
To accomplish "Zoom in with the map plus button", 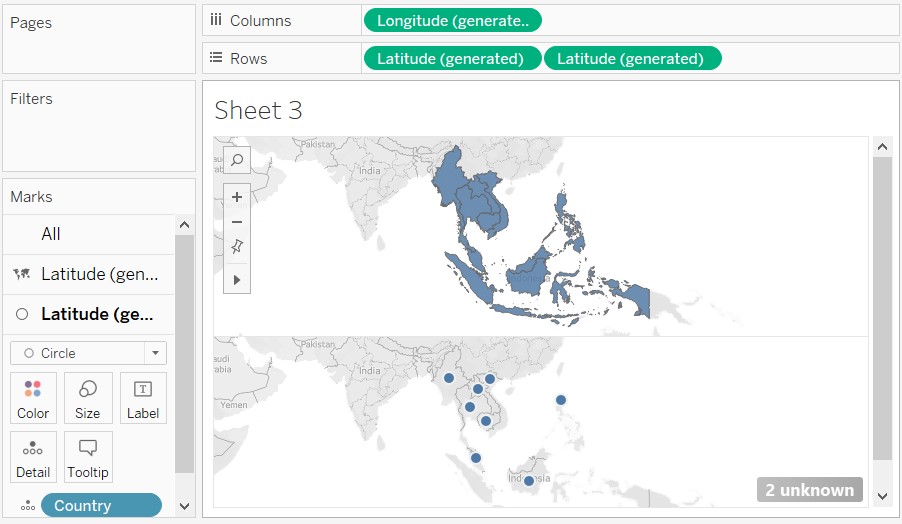I will coord(236,197).
